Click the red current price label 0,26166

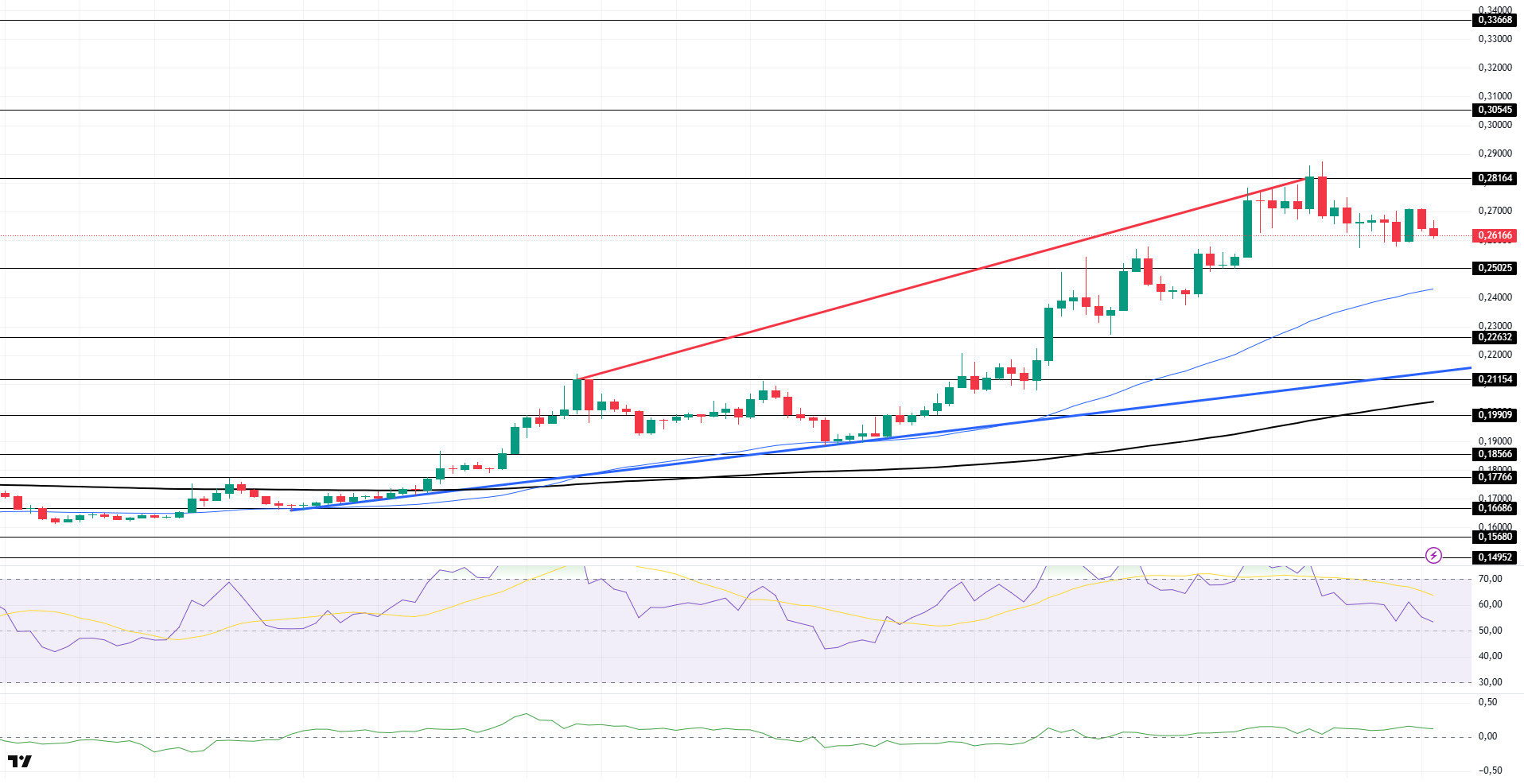click(1495, 235)
